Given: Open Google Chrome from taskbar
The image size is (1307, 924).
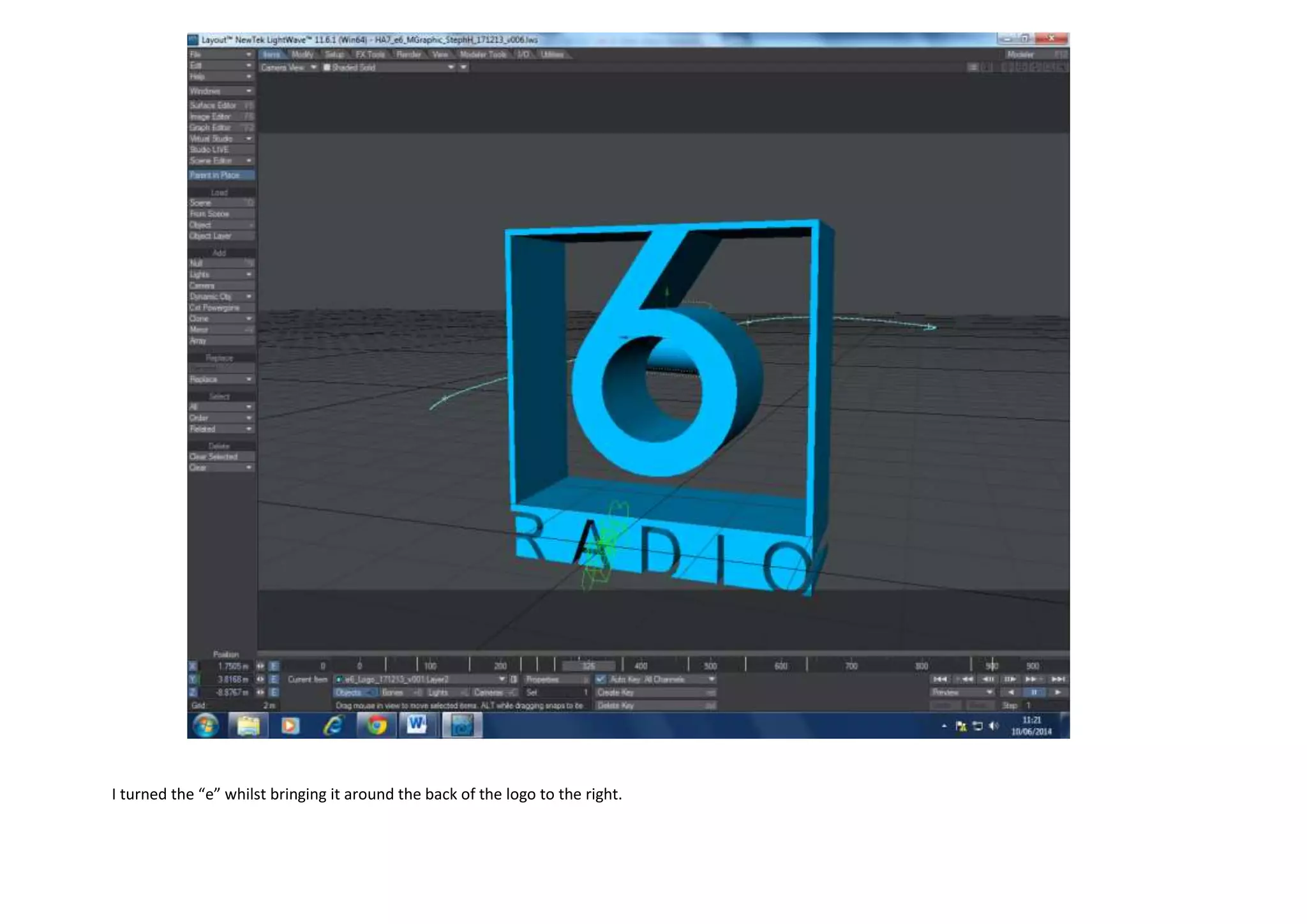Looking at the screenshot, I should tap(377, 726).
